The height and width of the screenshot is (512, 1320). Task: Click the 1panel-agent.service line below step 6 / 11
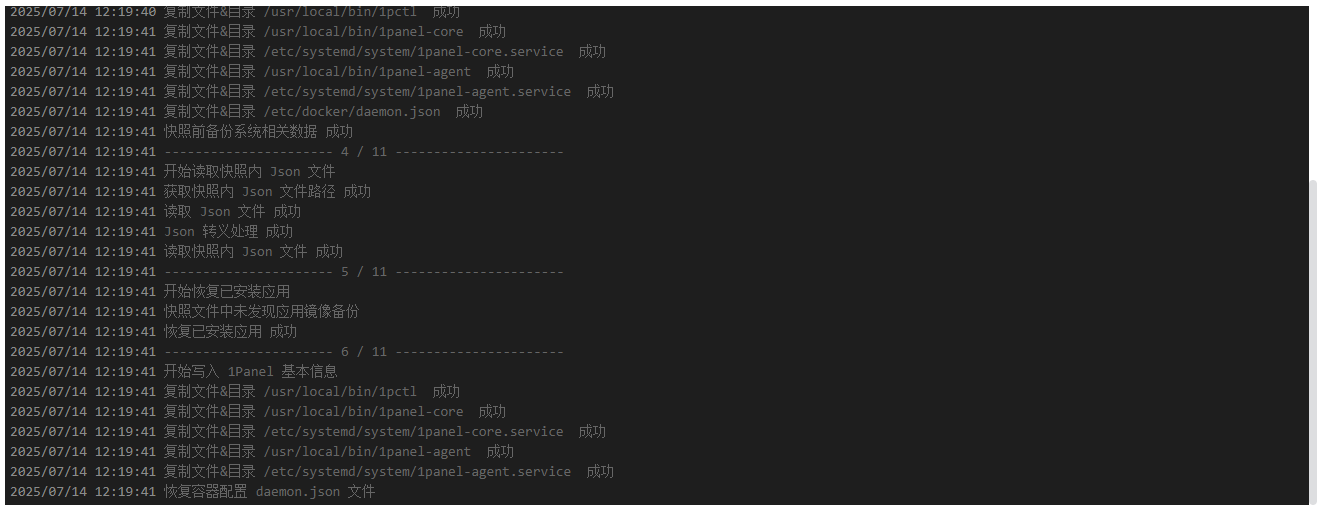312,472
